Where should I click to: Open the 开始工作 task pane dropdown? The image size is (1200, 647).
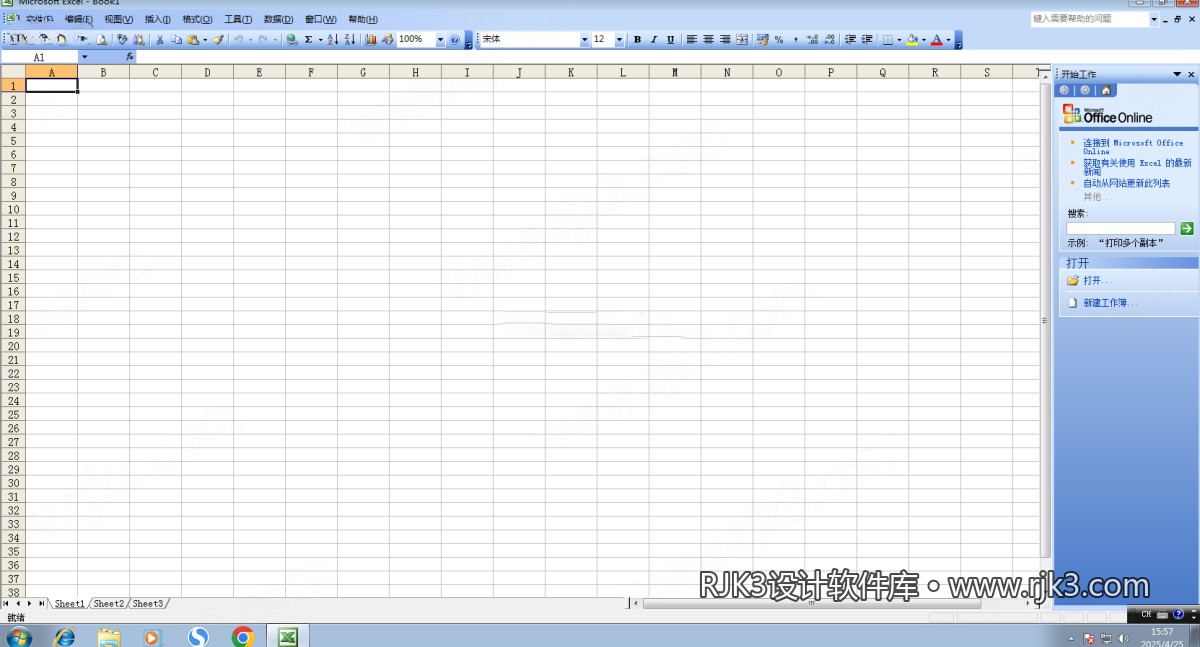(1177, 75)
